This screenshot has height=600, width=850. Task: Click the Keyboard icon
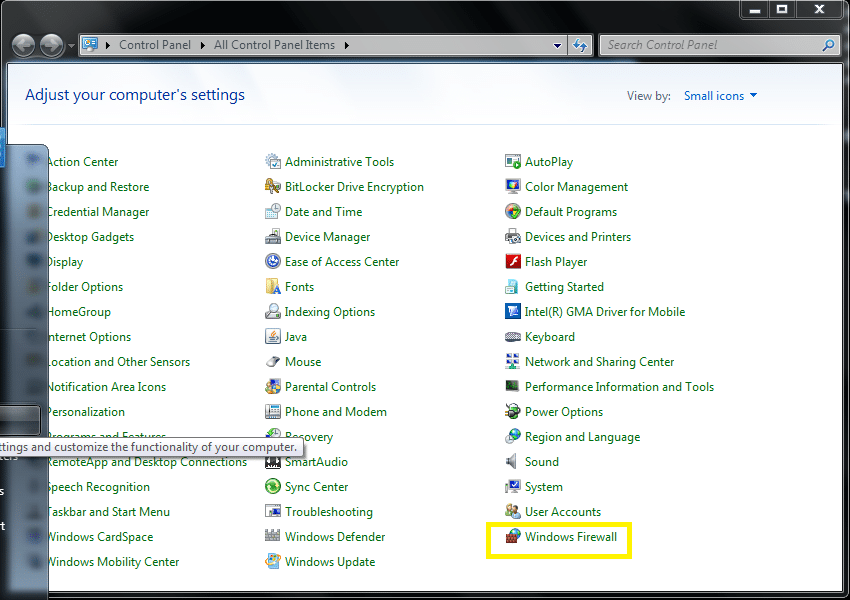point(513,336)
